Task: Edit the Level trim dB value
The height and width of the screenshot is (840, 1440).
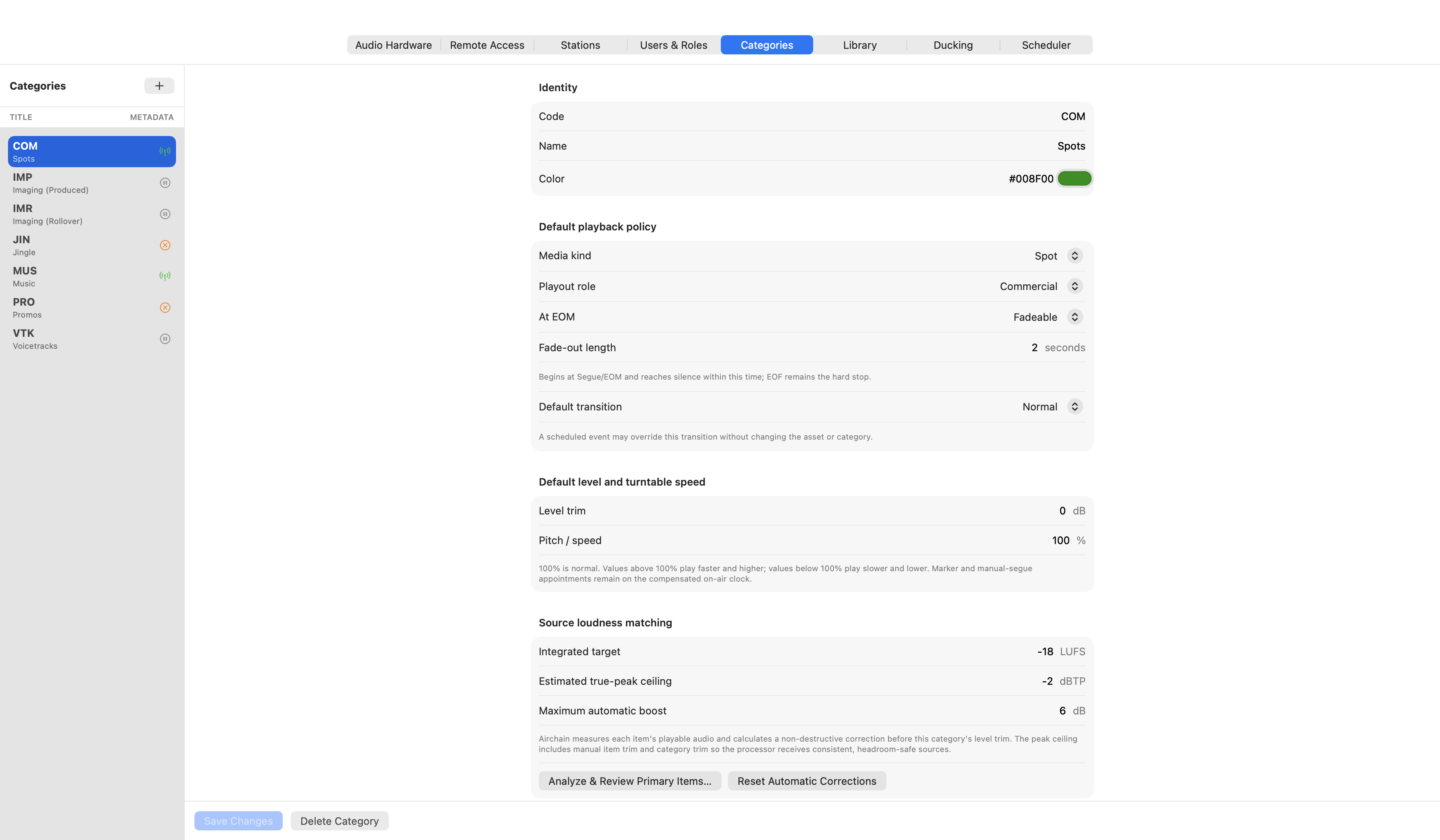Action: (x=1062, y=510)
